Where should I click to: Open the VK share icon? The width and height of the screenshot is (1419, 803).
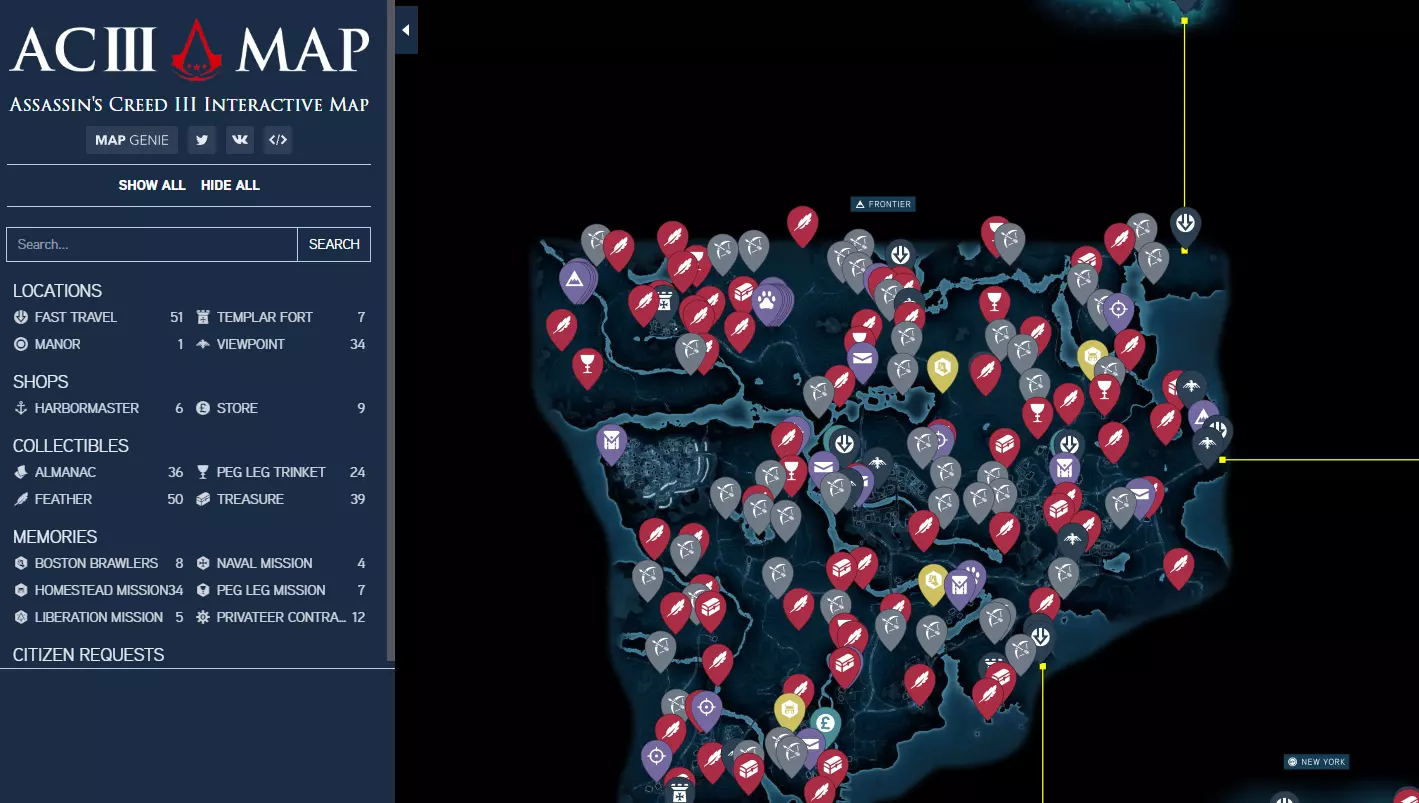(x=240, y=140)
